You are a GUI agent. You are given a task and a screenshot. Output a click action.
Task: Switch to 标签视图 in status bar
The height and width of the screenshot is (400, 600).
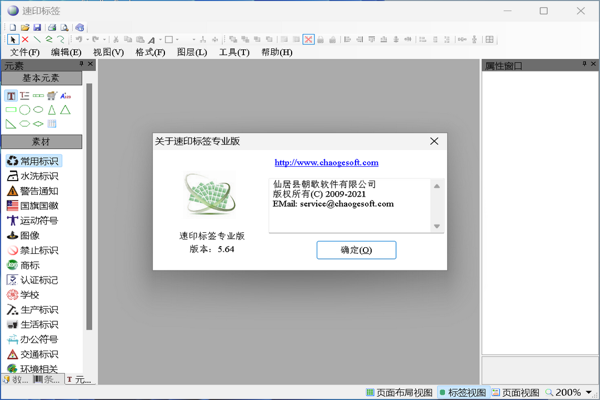[461, 393]
